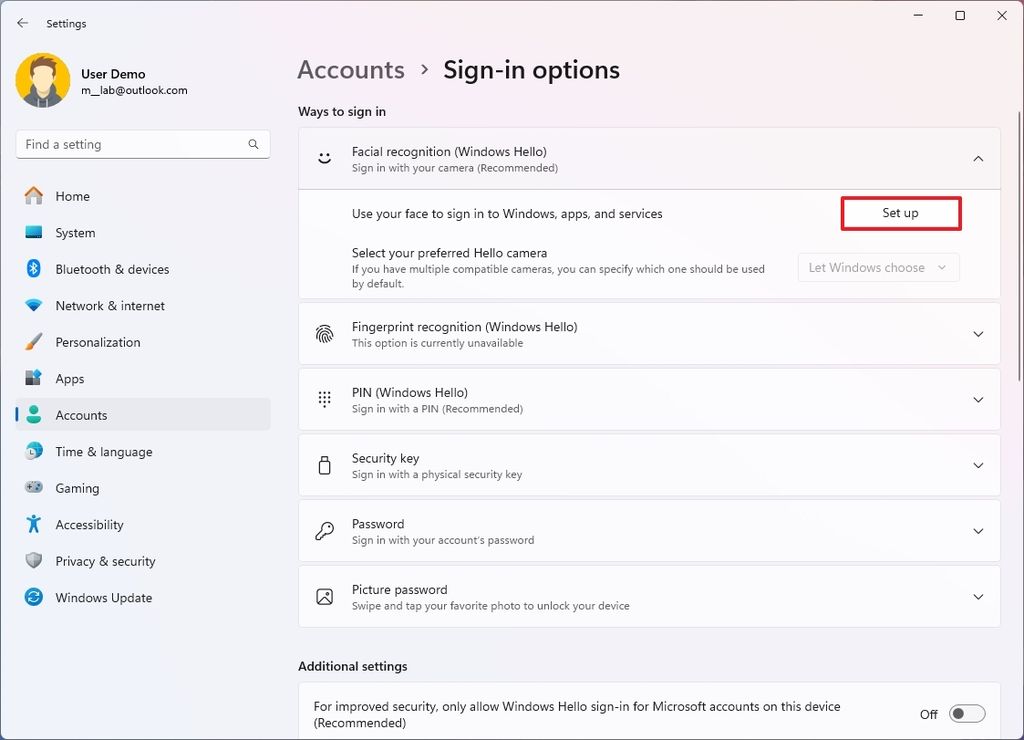The image size is (1024, 740).
Task: Open Network & internet from sidebar icon
Action: pos(33,305)
